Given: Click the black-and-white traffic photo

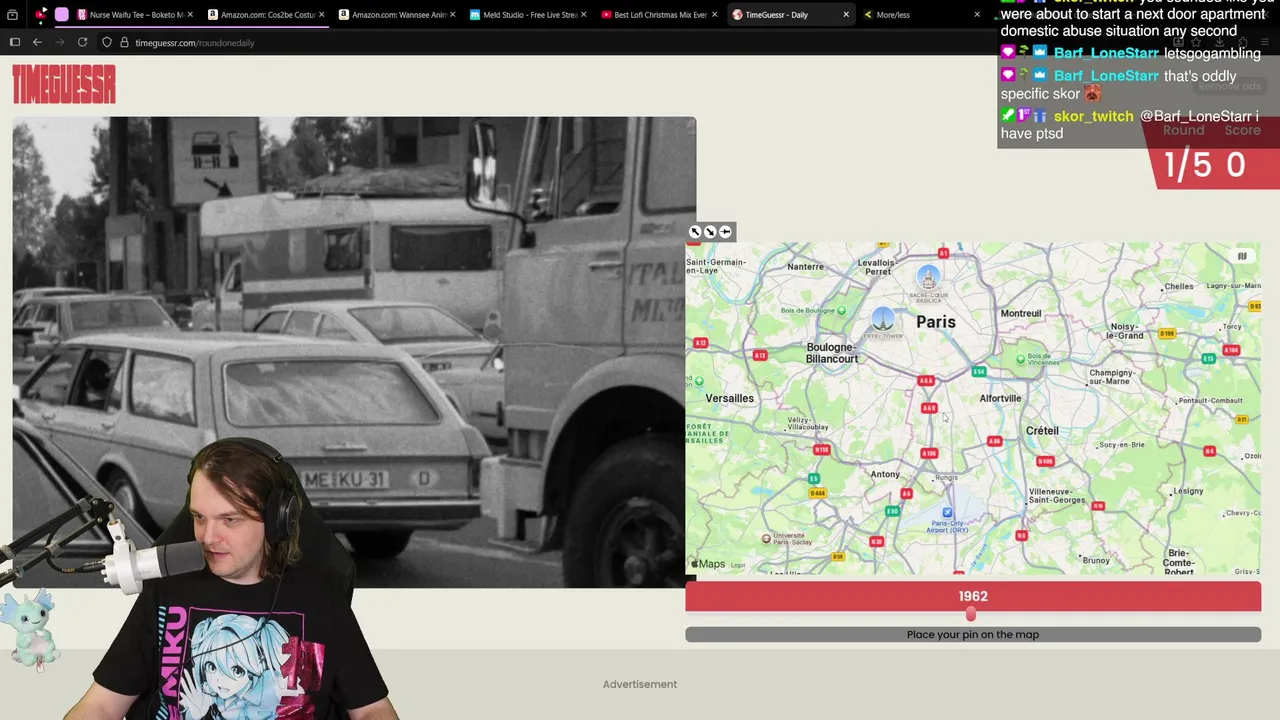Looking at the screenshot, I should 354,351.
